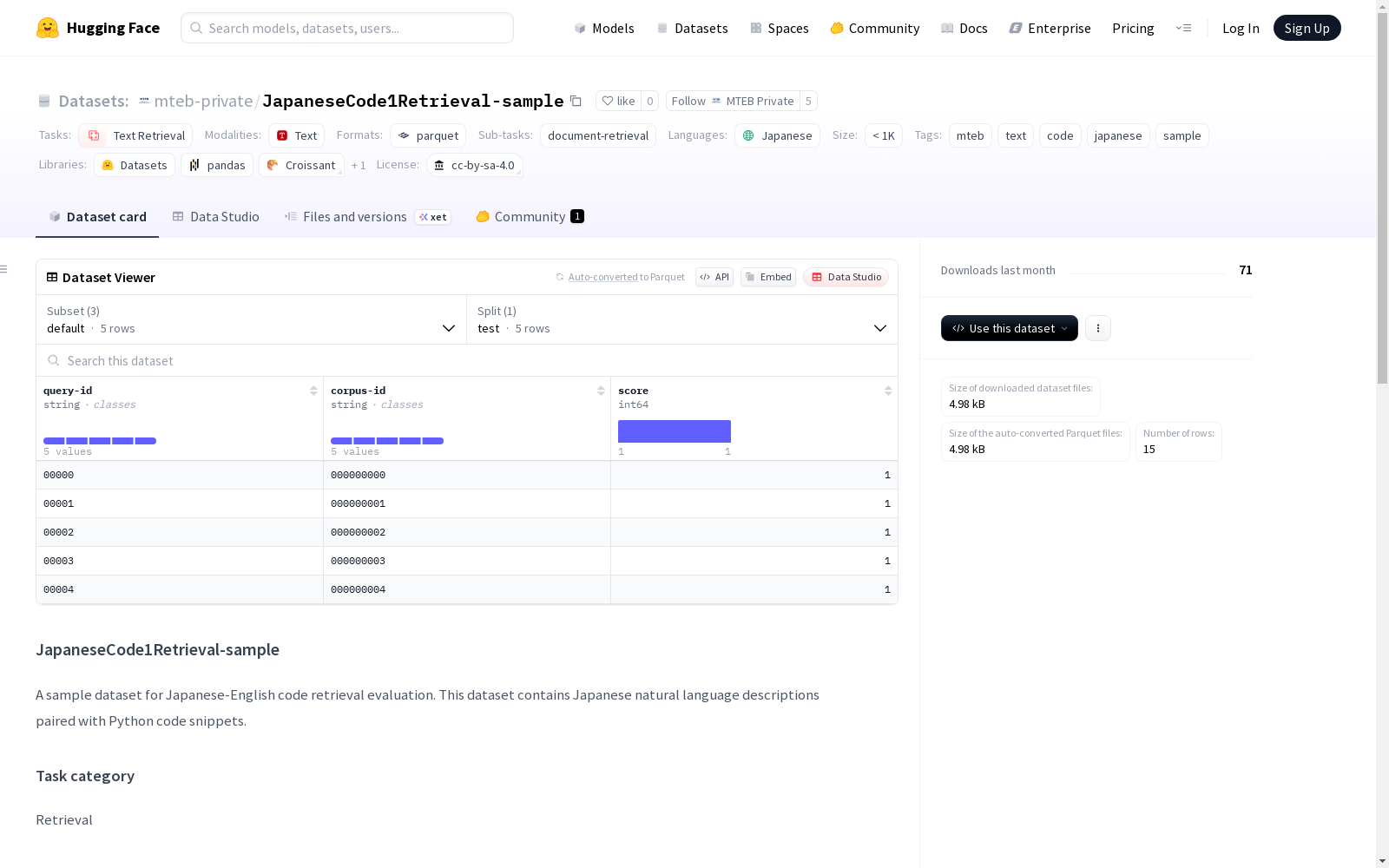Screen dimensions: 1389x868
Task: Go to Spaces in navigation
Action: click(x=779, y=28)
